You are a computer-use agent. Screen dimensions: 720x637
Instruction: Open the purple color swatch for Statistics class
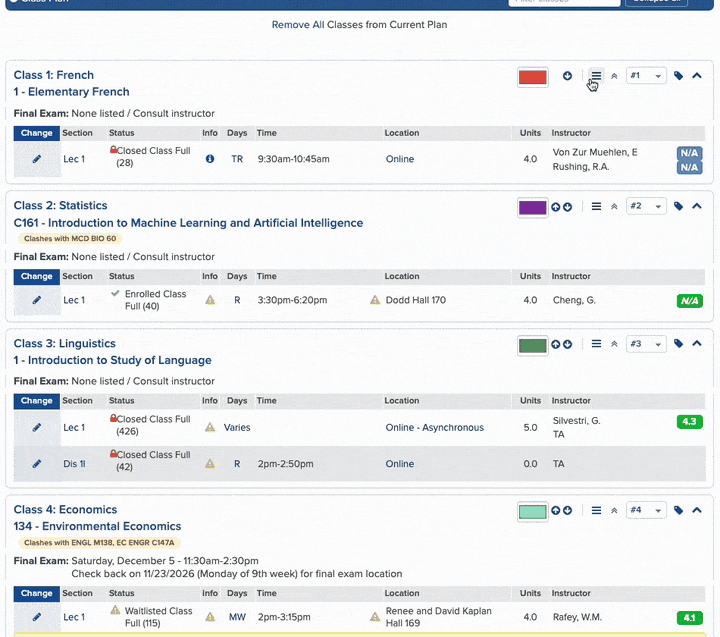pos(532,208)
